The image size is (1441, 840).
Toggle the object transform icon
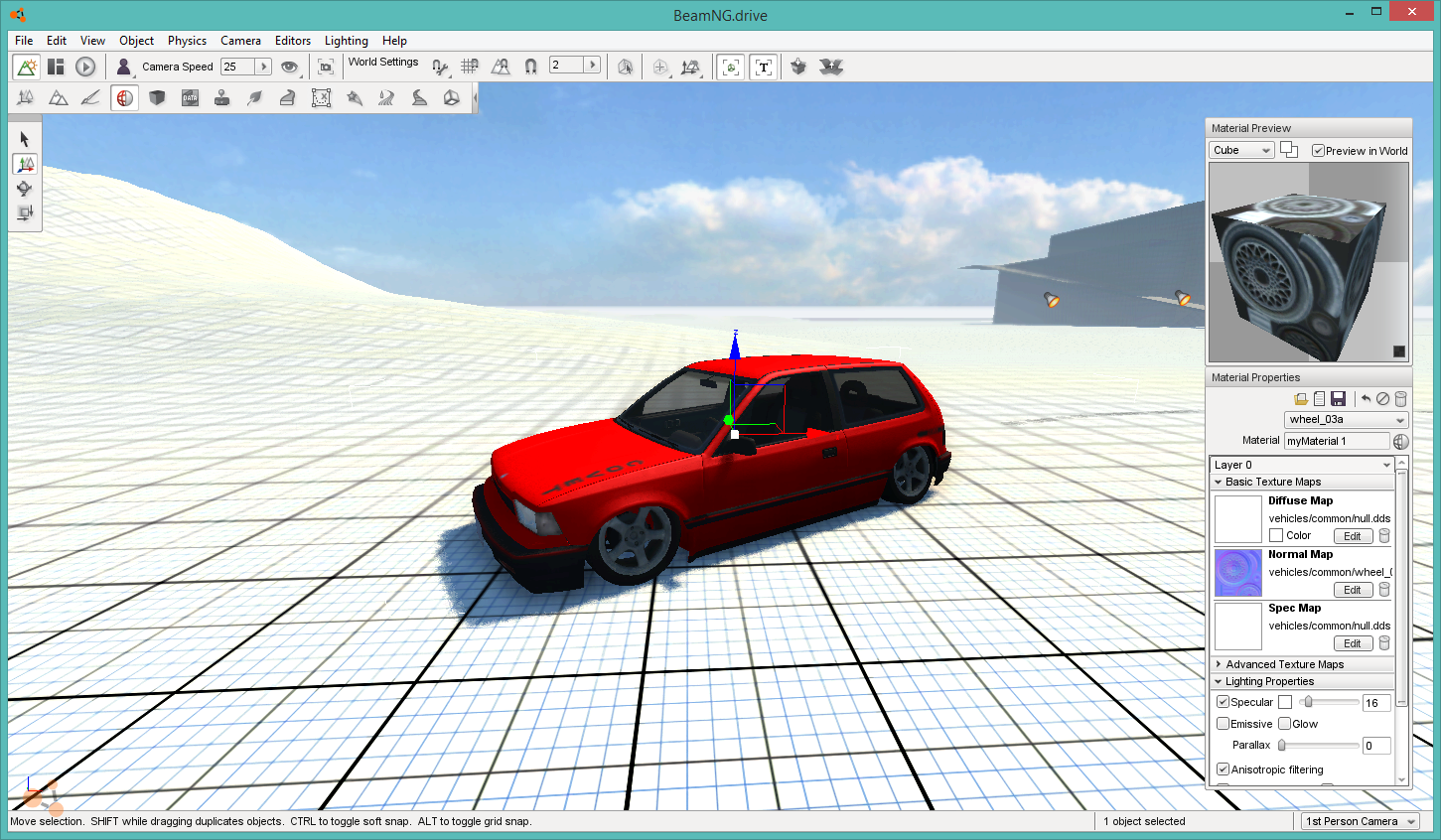[690, 67]
